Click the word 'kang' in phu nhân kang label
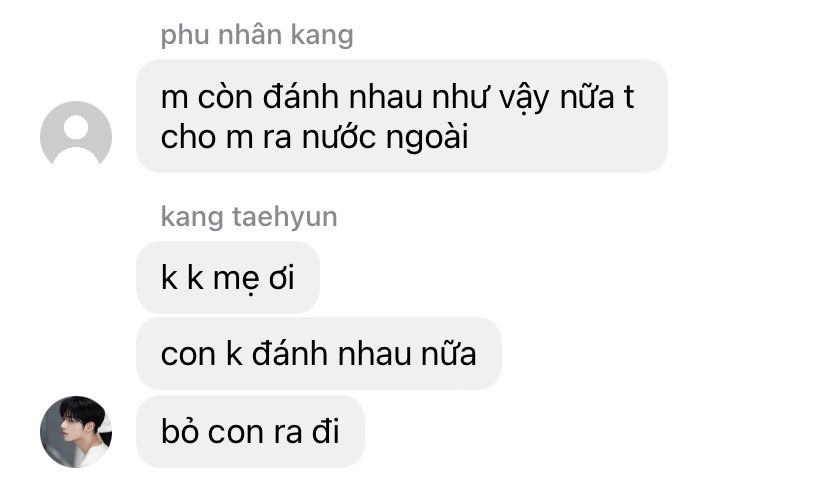This screenshot has height=493, width=828. tap(322, 36)
